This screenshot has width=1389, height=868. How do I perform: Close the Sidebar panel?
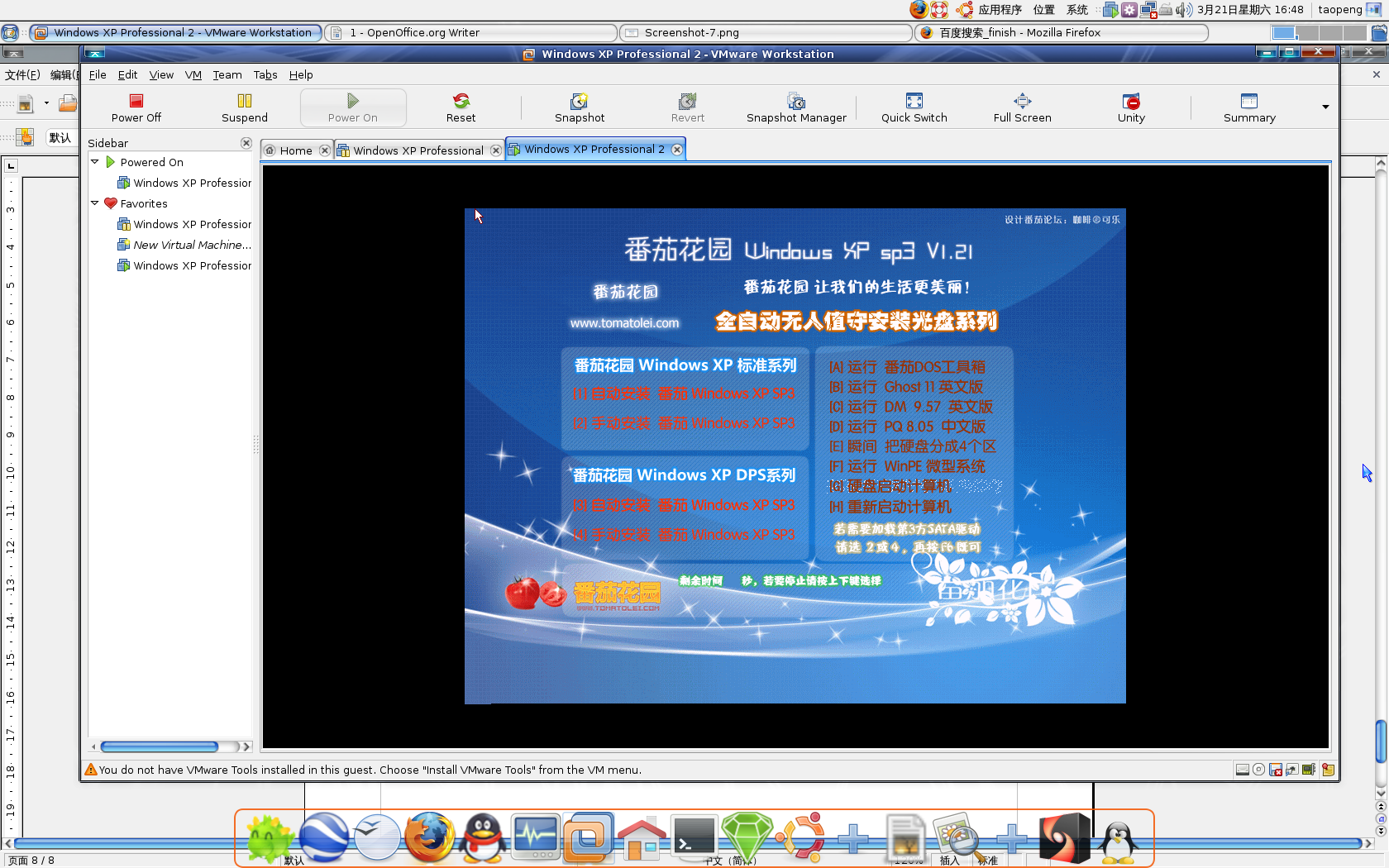pos(246,143)
